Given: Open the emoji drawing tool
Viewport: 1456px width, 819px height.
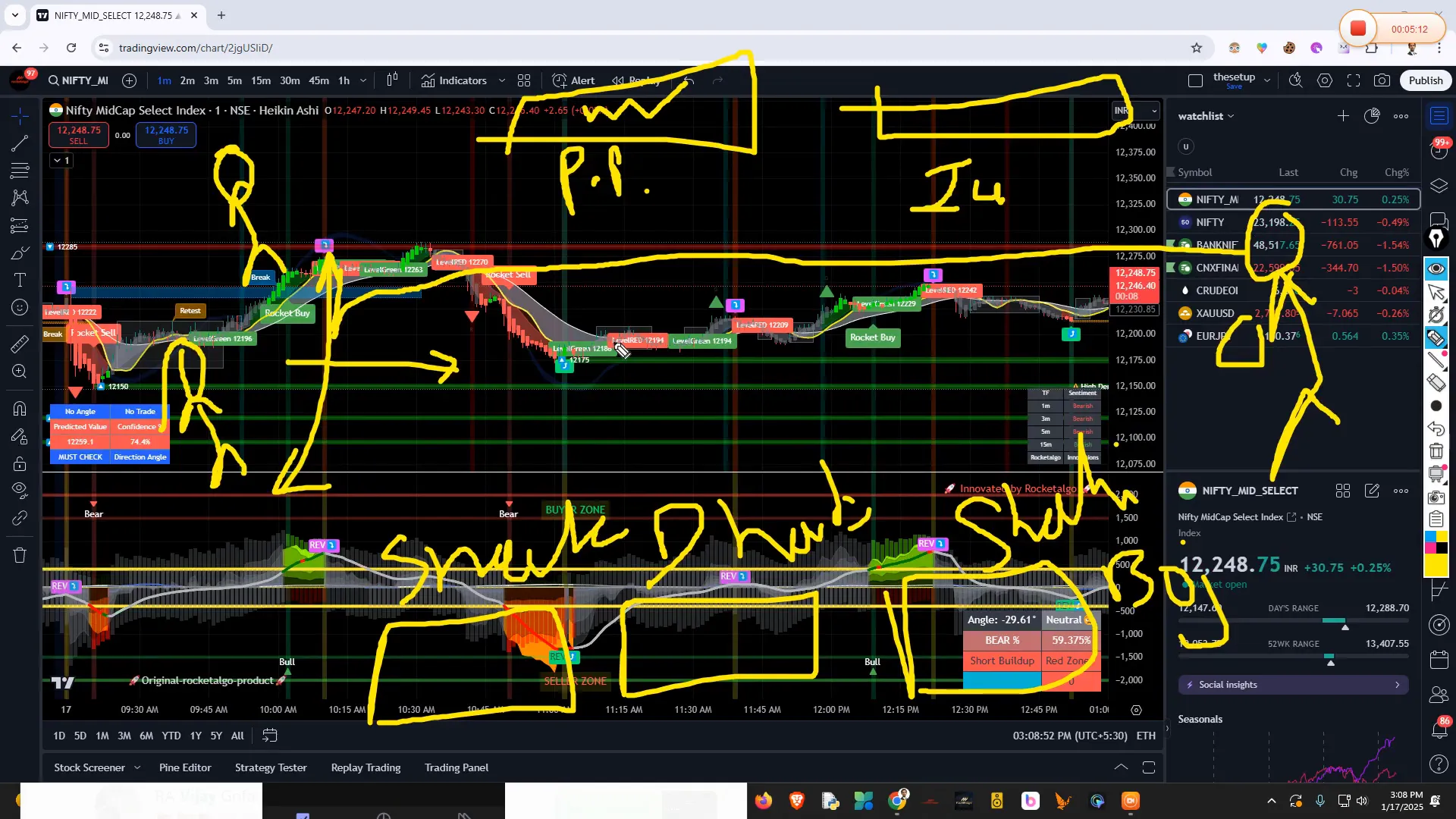Looking at the screenshot, I should click(x=19, y=307).
